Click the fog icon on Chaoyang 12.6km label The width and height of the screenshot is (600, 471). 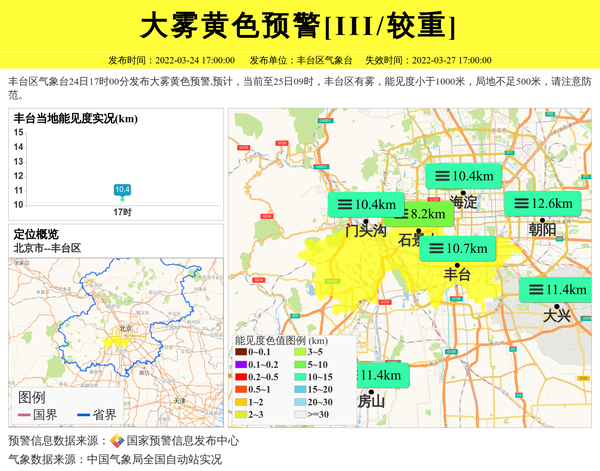pyautogui.click(x=518, y=203)
